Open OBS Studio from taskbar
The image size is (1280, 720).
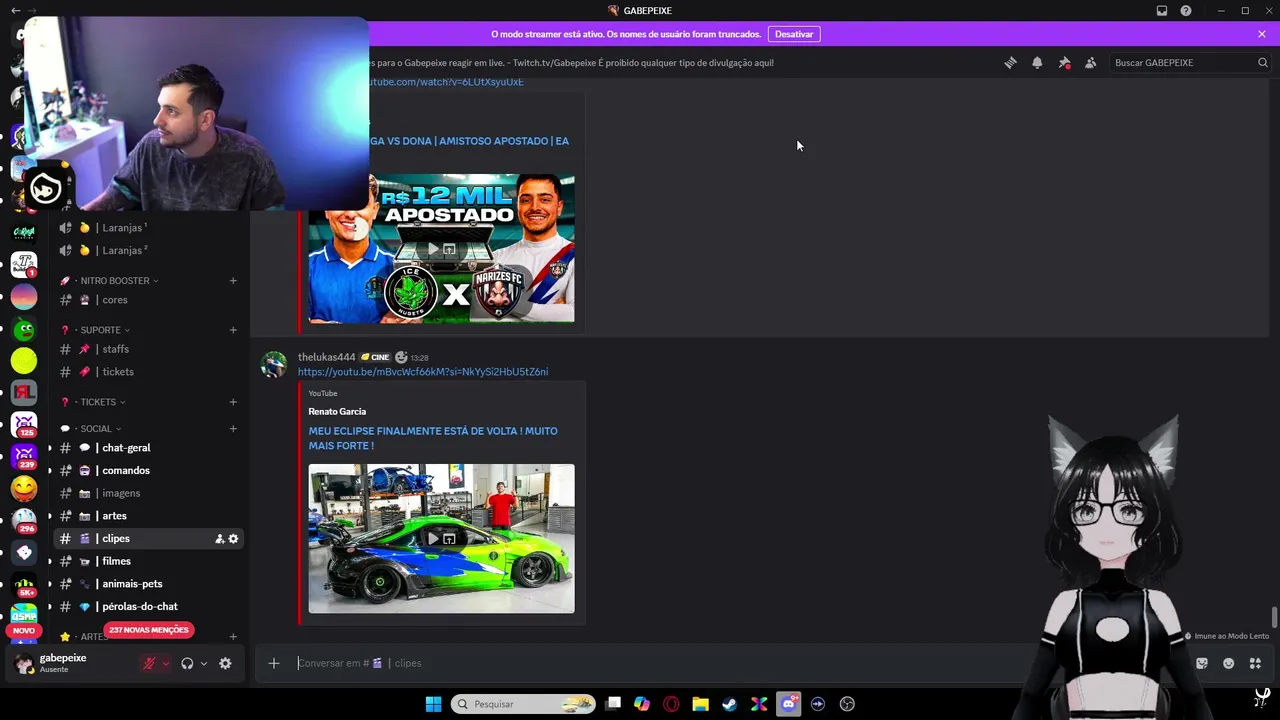coord(847,704)
